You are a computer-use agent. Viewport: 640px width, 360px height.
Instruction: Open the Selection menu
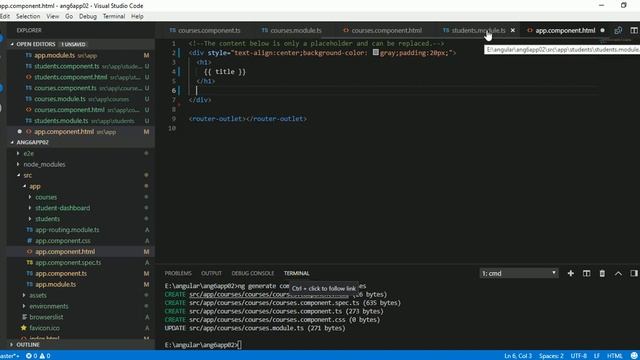pyautogui.click(x=28, y=16)
